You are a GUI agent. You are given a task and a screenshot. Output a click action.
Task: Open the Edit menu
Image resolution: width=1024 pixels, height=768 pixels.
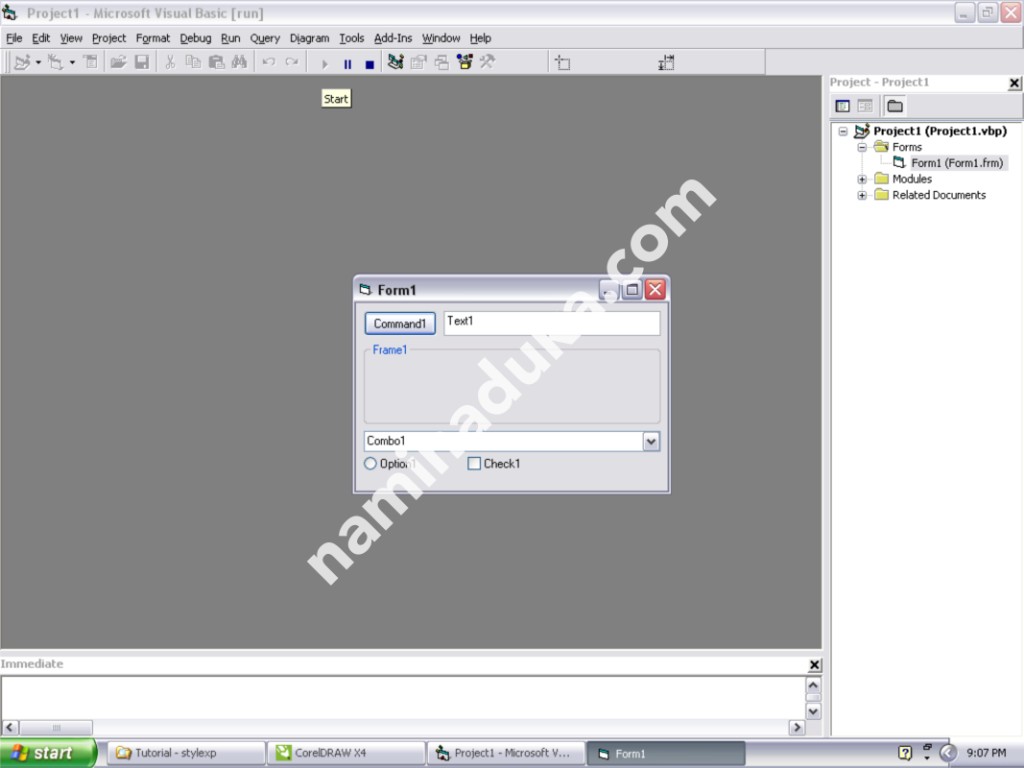[41, 38]
